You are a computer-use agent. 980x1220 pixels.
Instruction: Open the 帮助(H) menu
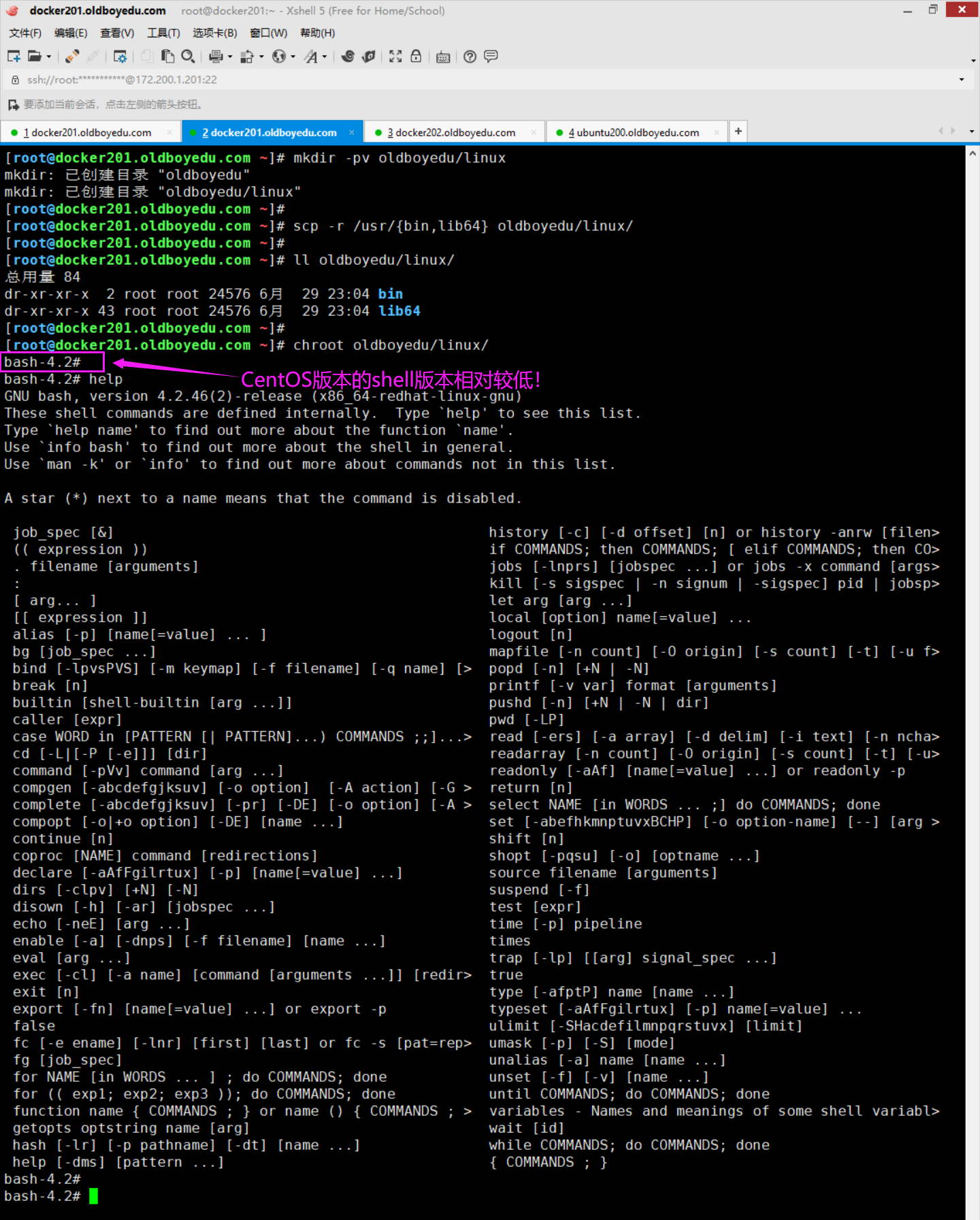pyautogui.click(x=317, y=33)
